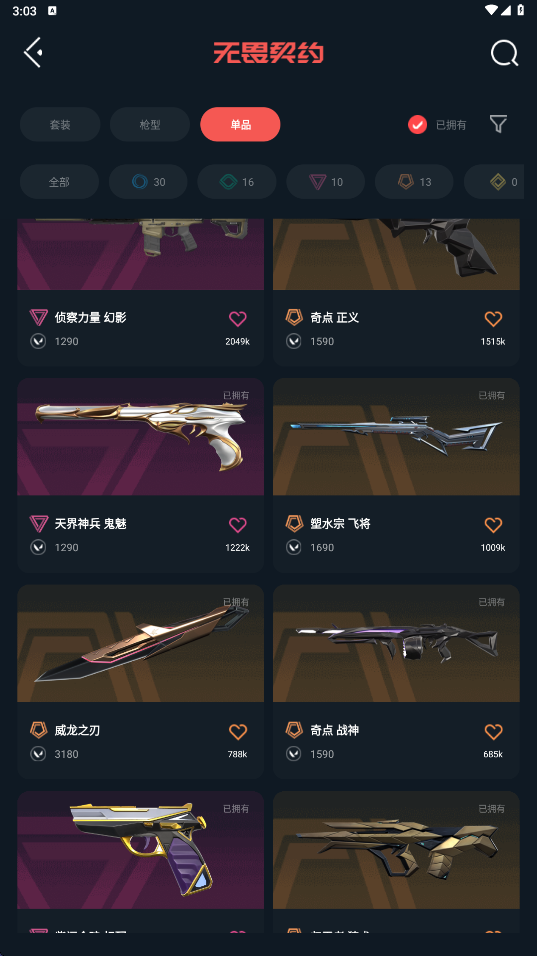Tap heart icon for 威龙之刃
This screenshot has width=537, height=956.
pos(238,731)
